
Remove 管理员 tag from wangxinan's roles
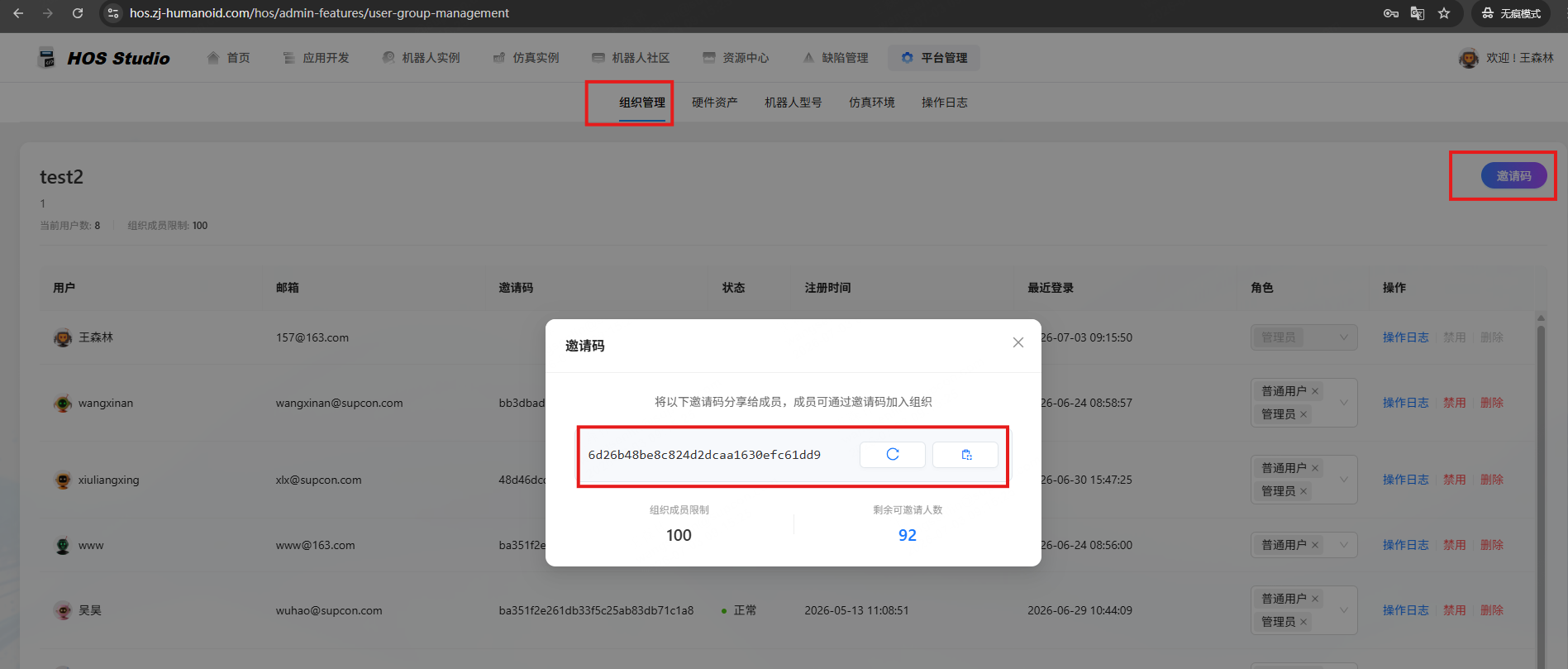pos(1303,414)
